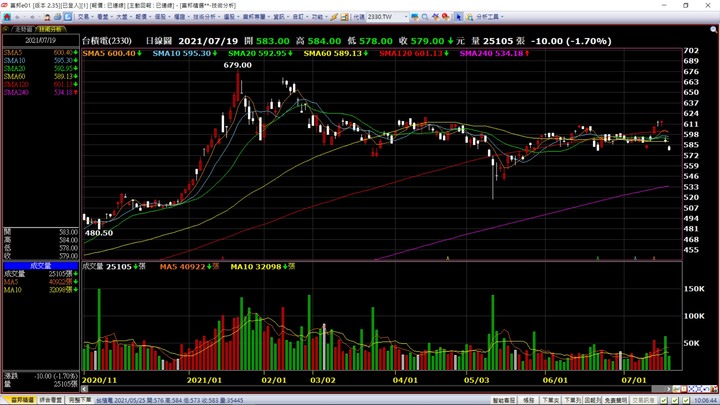
Task: Click the button between 智能客服 and 下單夾
Action: [x=529, y=400]
